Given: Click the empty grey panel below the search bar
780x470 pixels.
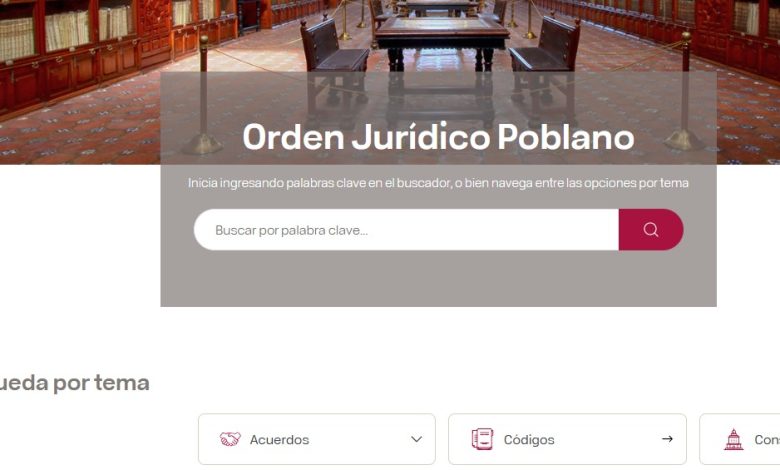Looking at the screenshot, I should 438,279.
